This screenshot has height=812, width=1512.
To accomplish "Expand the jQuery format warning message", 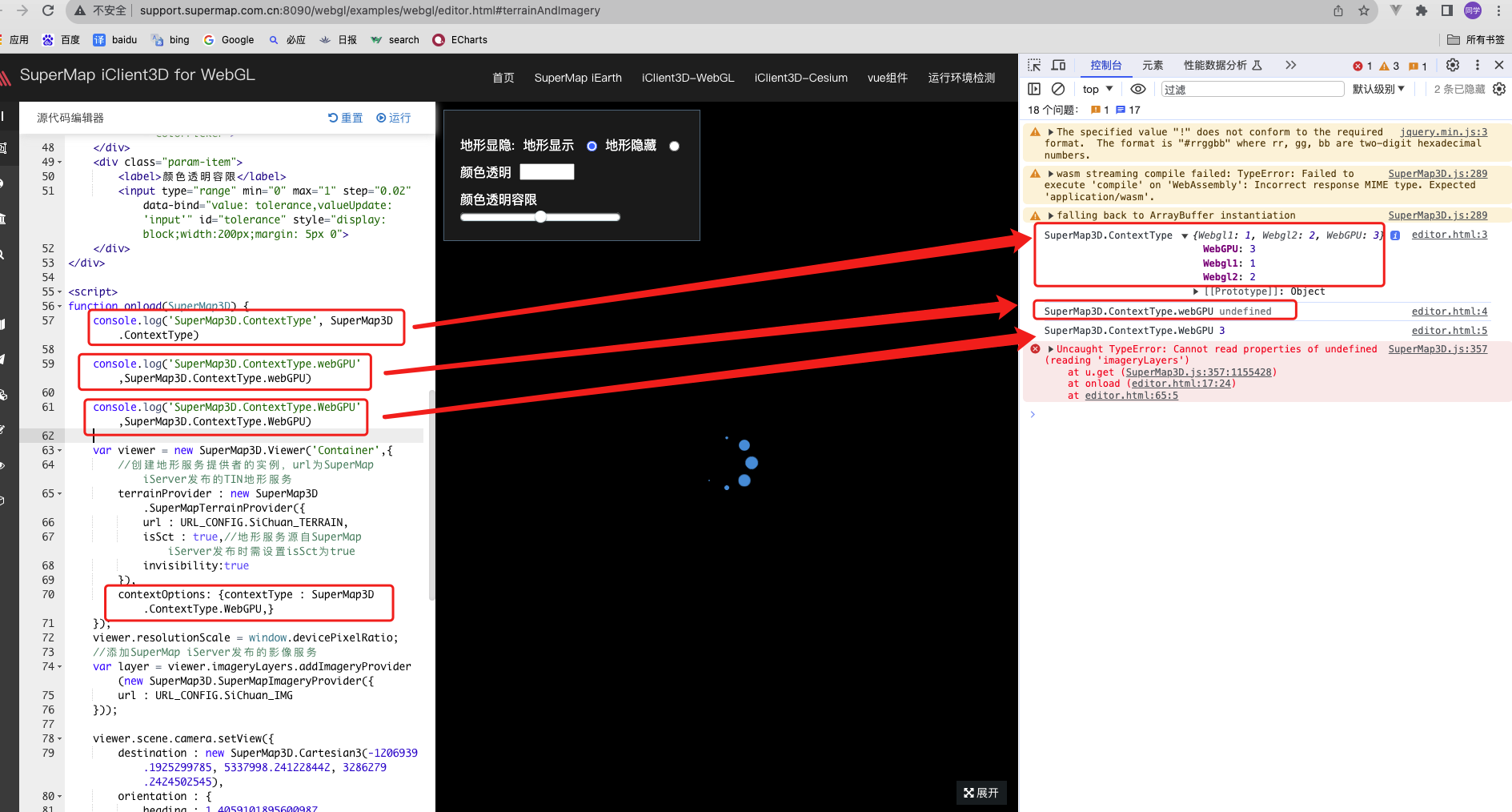I will (1051, 132).
